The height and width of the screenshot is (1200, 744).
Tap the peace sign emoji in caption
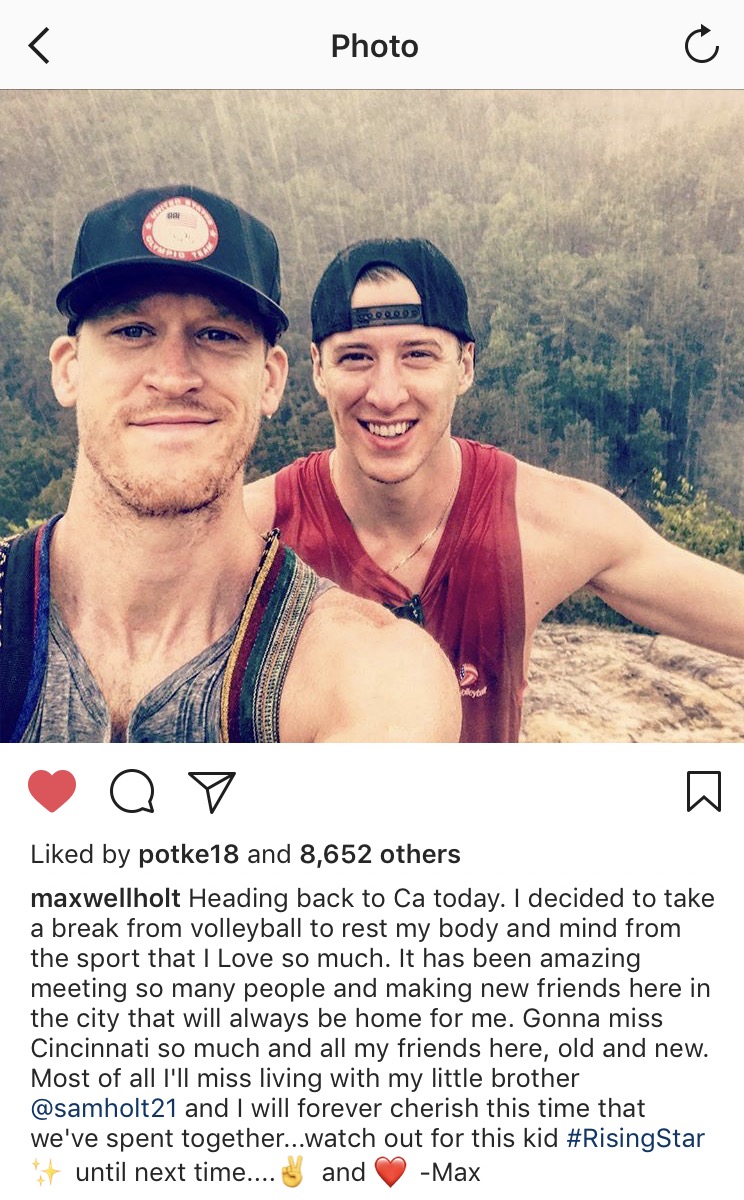[290, 1171]
